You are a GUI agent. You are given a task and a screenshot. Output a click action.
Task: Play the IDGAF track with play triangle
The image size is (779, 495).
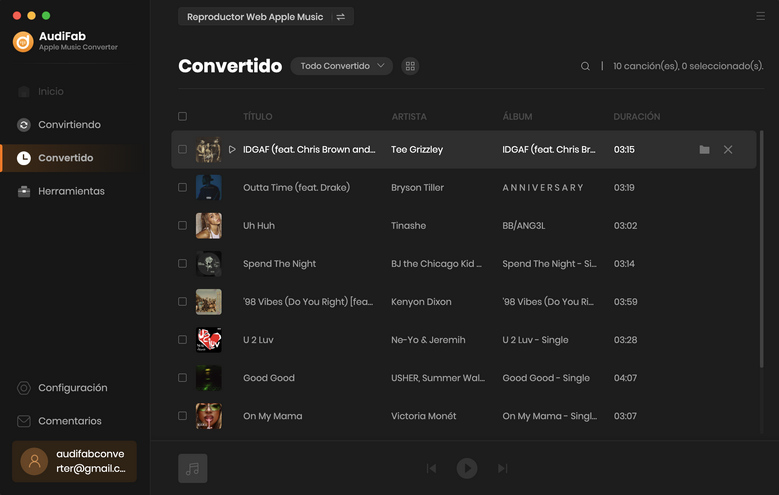(232, 149)
